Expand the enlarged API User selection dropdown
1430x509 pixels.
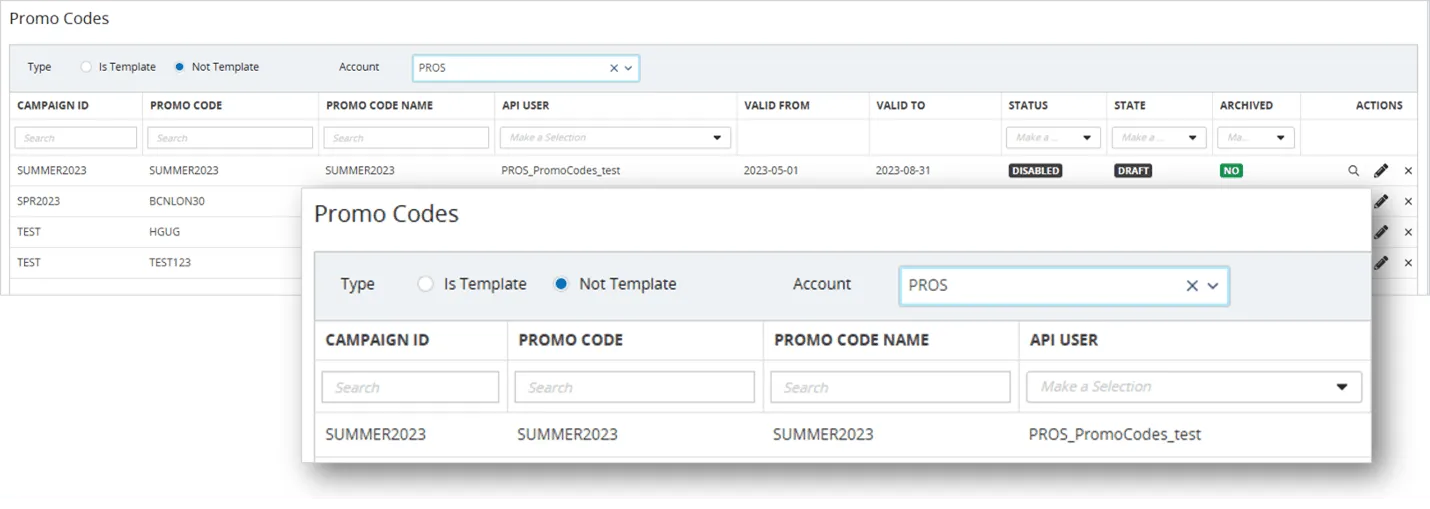coord(1193,387)
